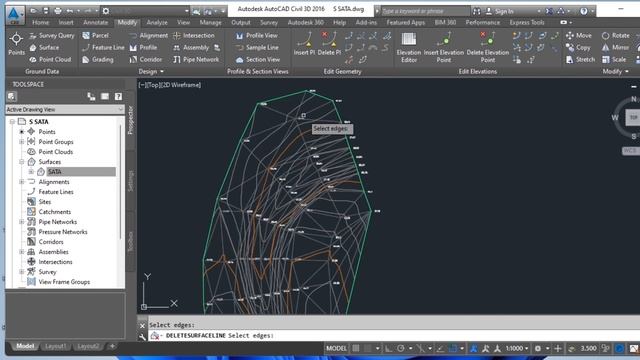The width and height of the screenshot is (640, 360).
Task: Expand Point Groups tree node
Action: [x=22, y=142]
